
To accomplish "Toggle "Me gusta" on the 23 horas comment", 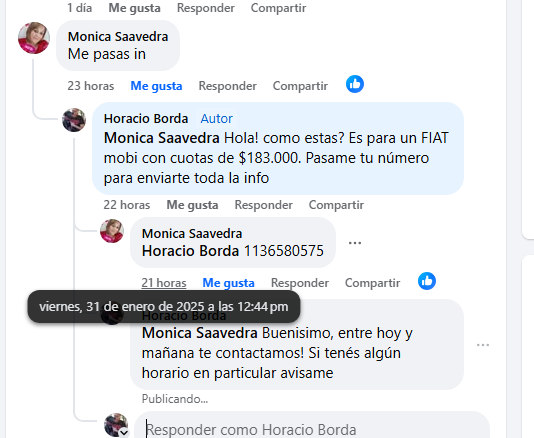I will tap(156, 86).
